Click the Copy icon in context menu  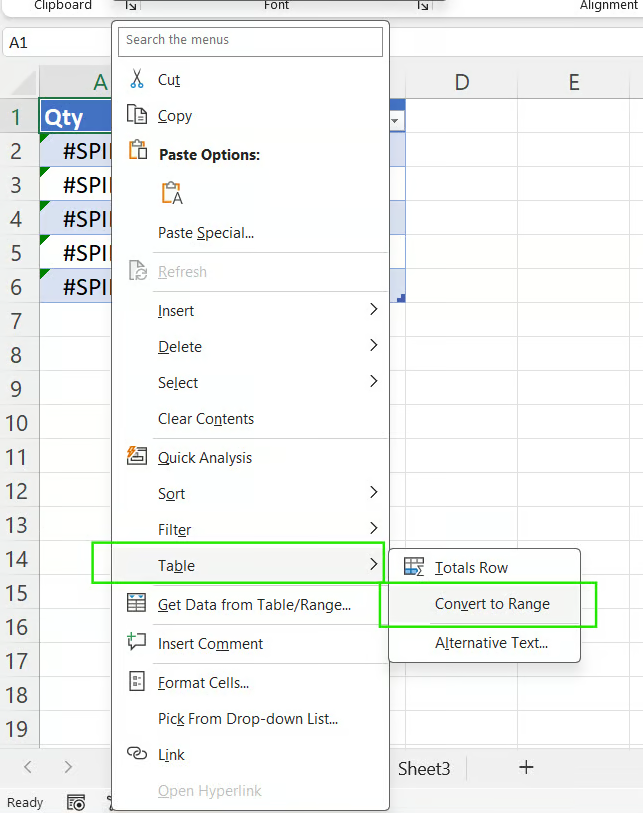point(137,115)
